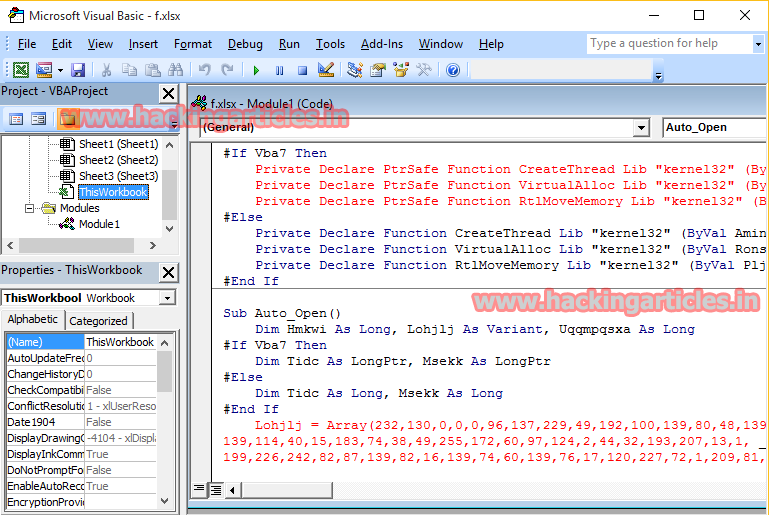The image size is (769, 515).
Task: Open the Edit menu
Action: (62, 44)
